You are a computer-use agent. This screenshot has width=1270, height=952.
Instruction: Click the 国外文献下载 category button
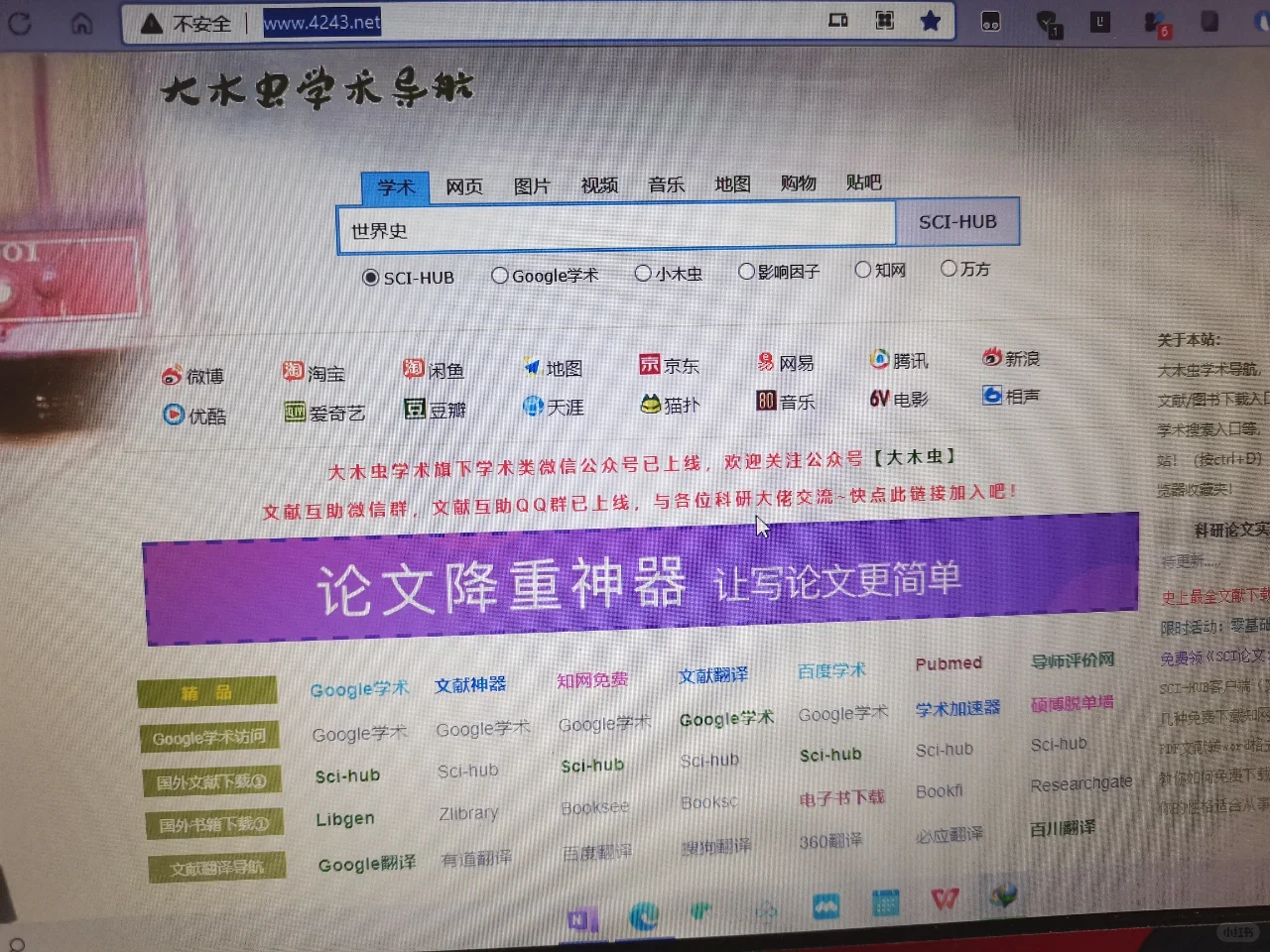(x=212, y=781)
